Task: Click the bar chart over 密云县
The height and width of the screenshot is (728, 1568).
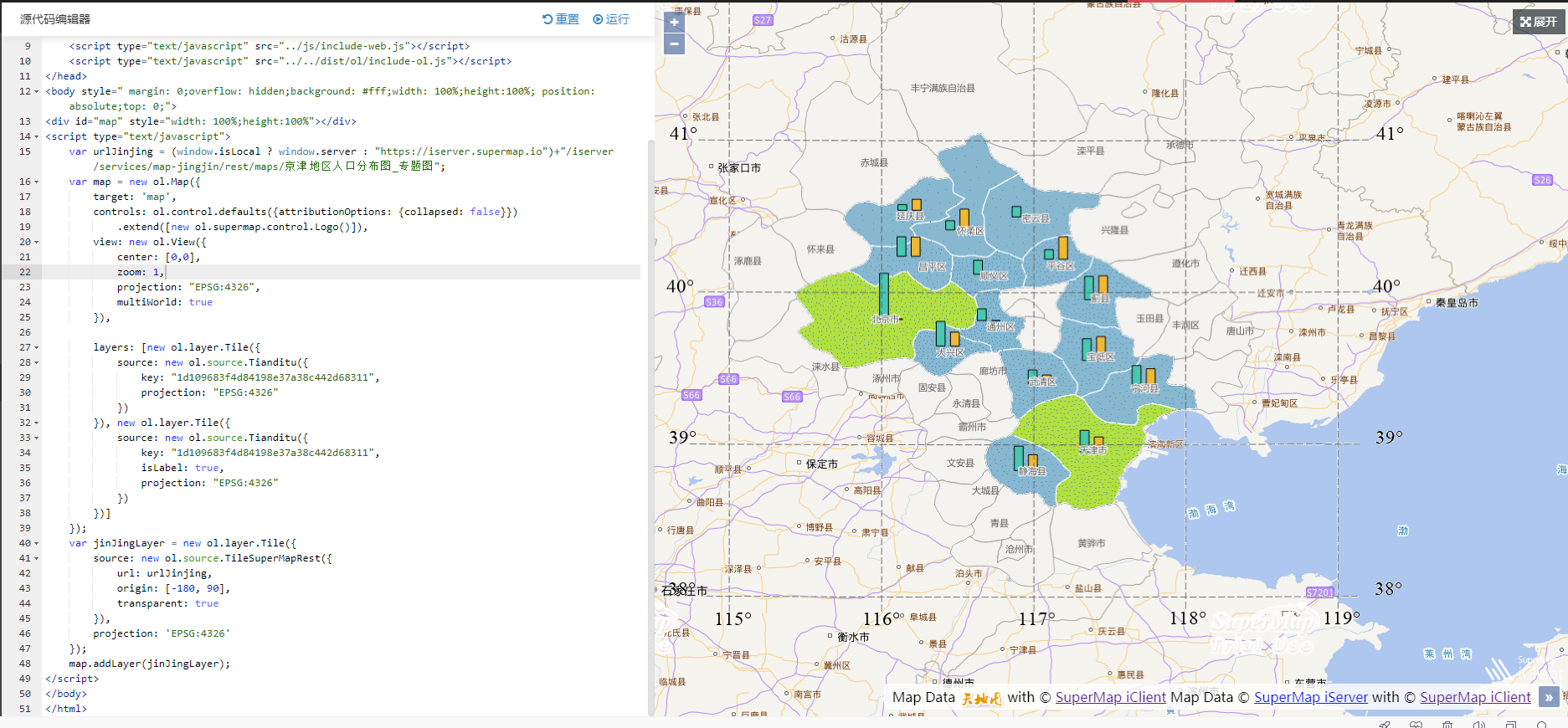Action: pyautogui.click(x=1016, y=213)
